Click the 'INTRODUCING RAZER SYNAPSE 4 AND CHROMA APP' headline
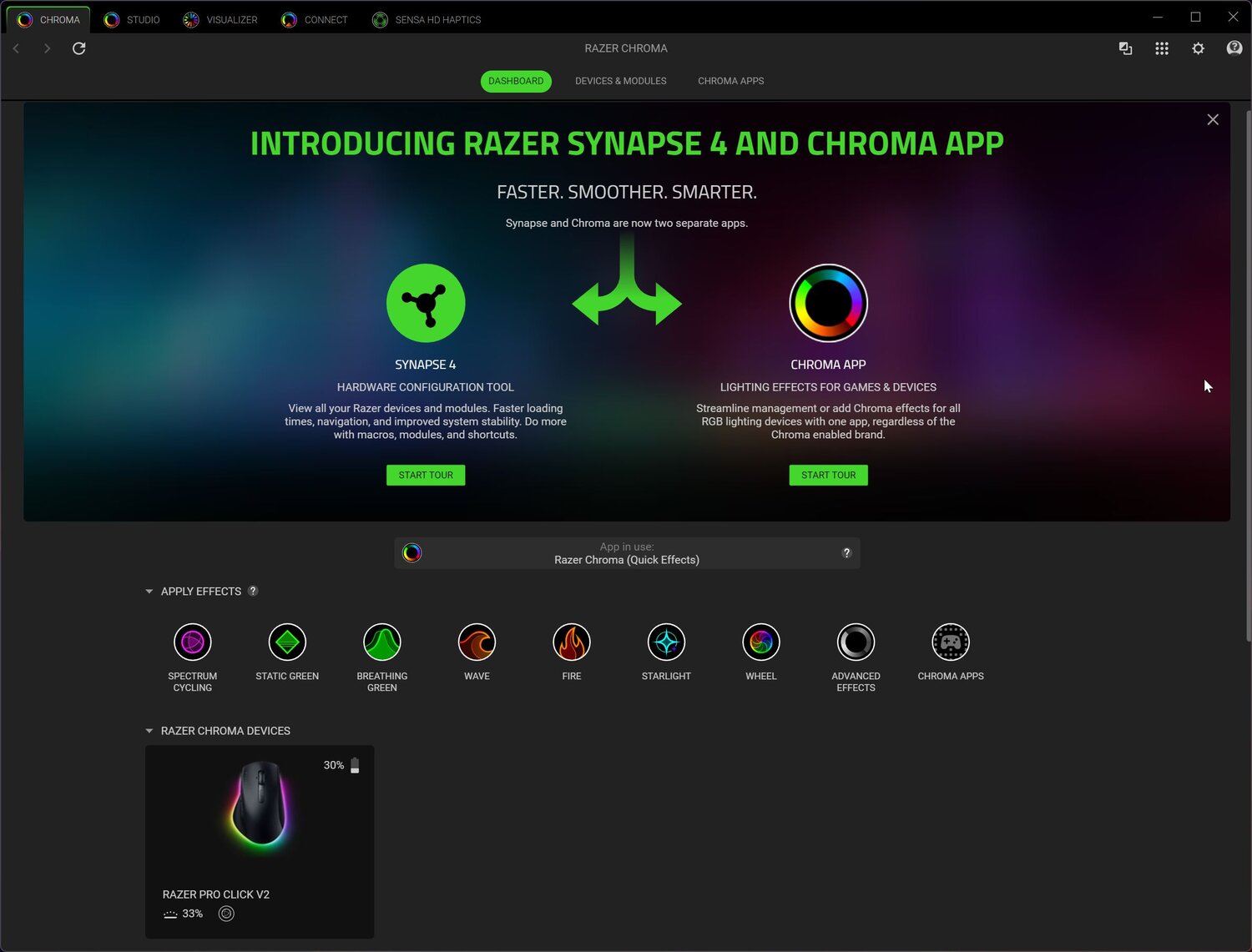 pos(627,144)
